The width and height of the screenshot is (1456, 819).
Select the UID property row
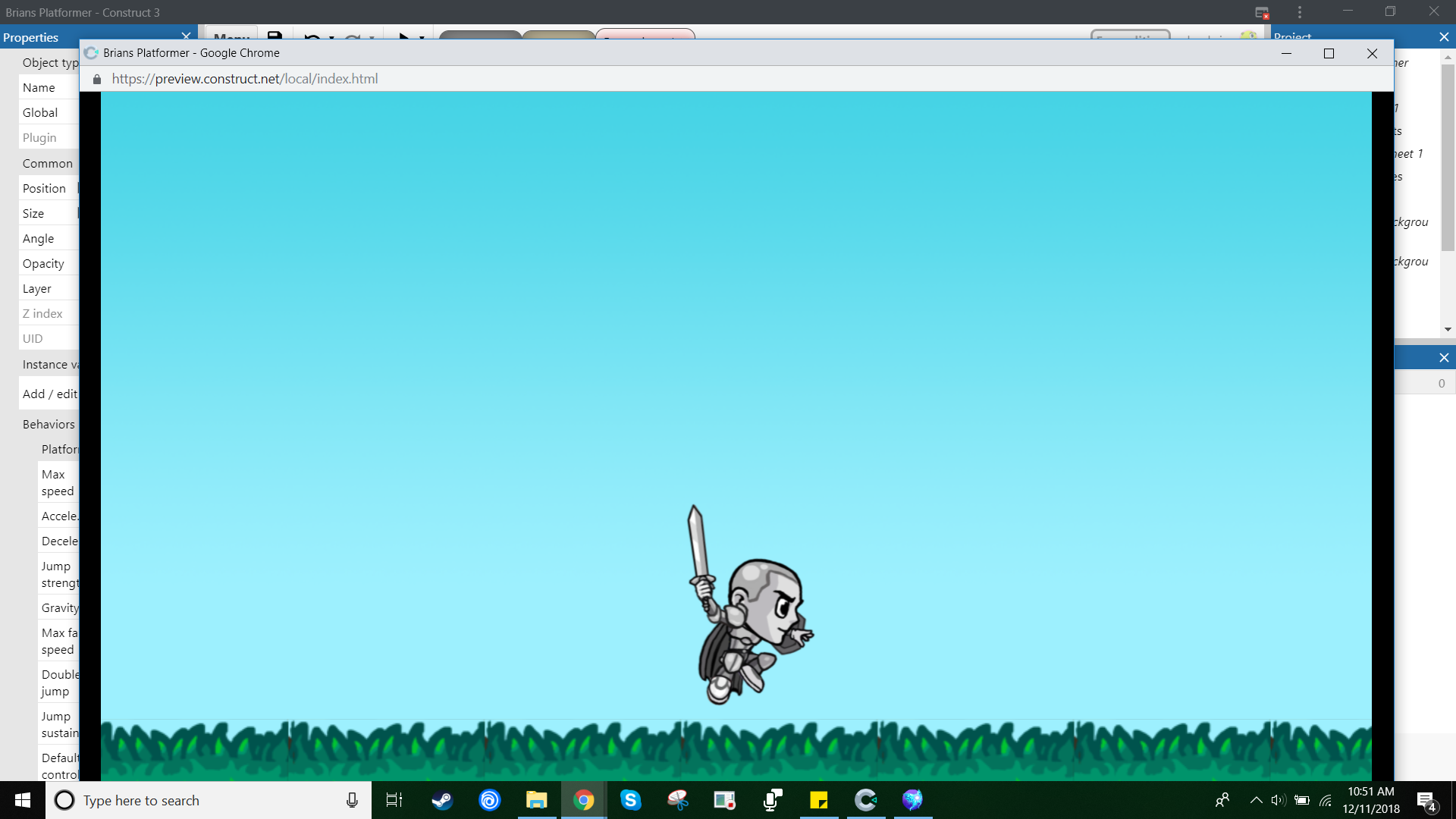(49, 339)
